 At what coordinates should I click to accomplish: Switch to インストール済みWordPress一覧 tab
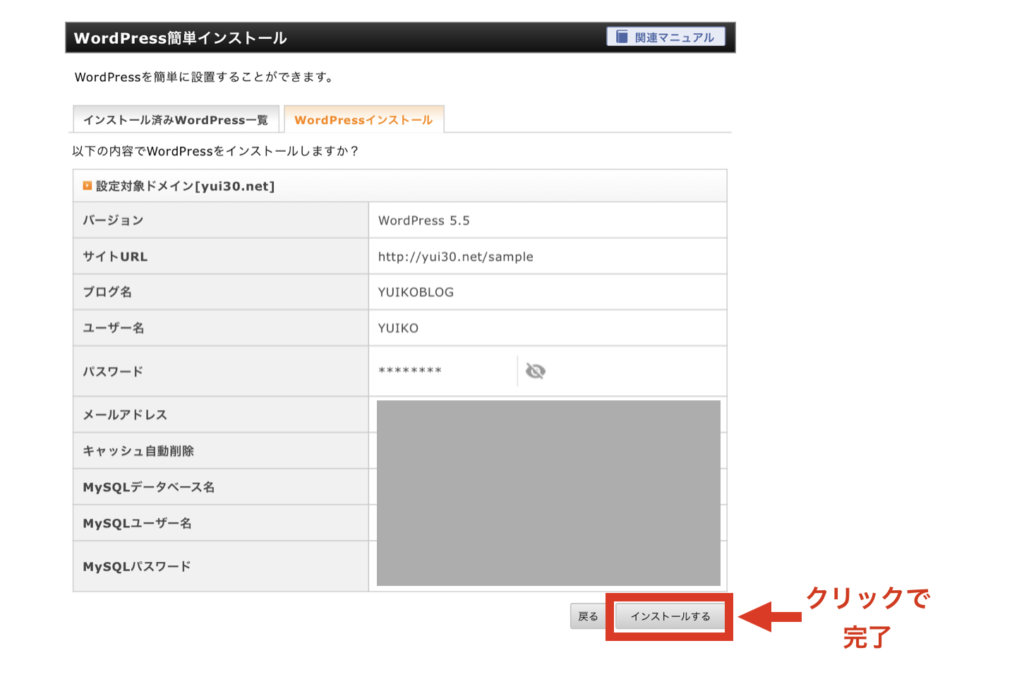[x=175, y=120]
